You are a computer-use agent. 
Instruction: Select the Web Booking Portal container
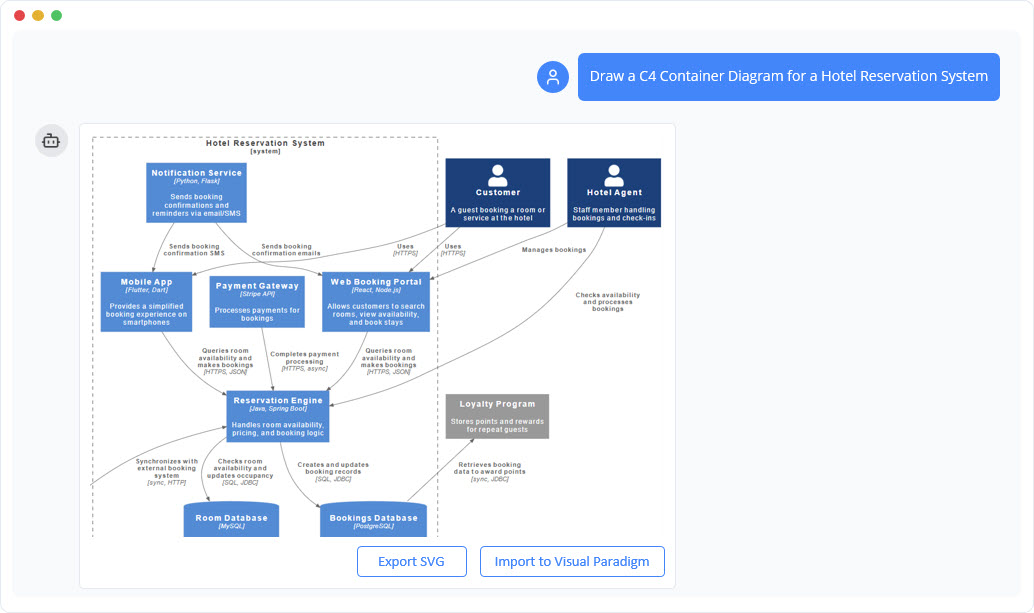point(375,300)
